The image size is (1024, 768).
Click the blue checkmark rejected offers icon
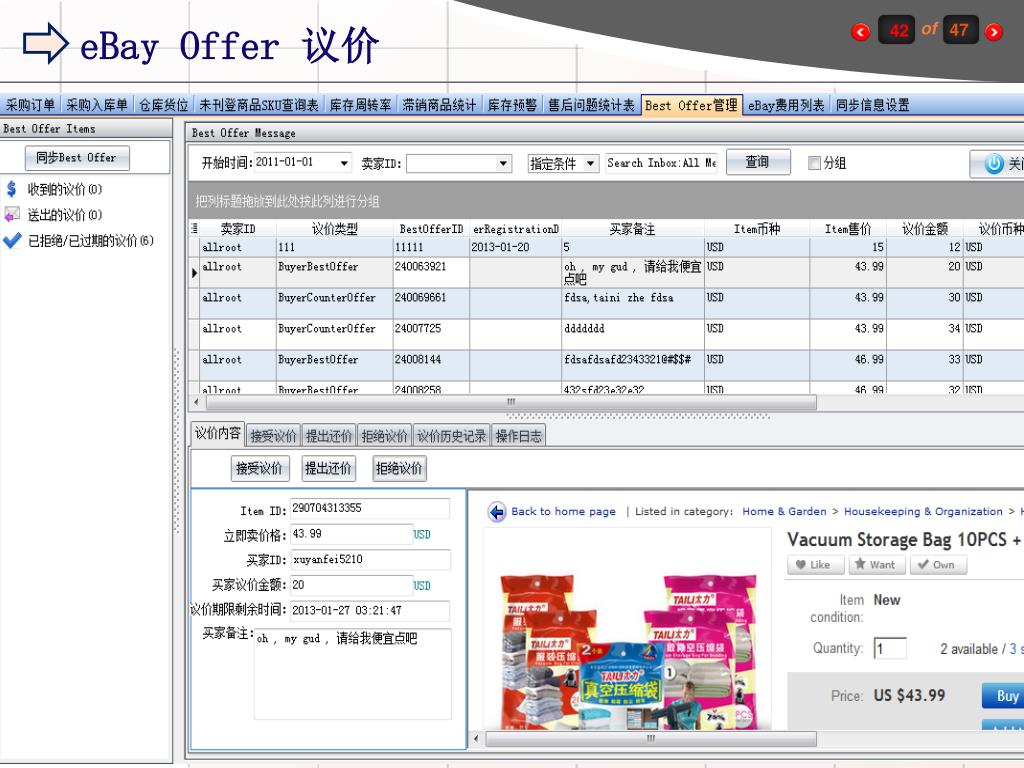click(12, 240)
